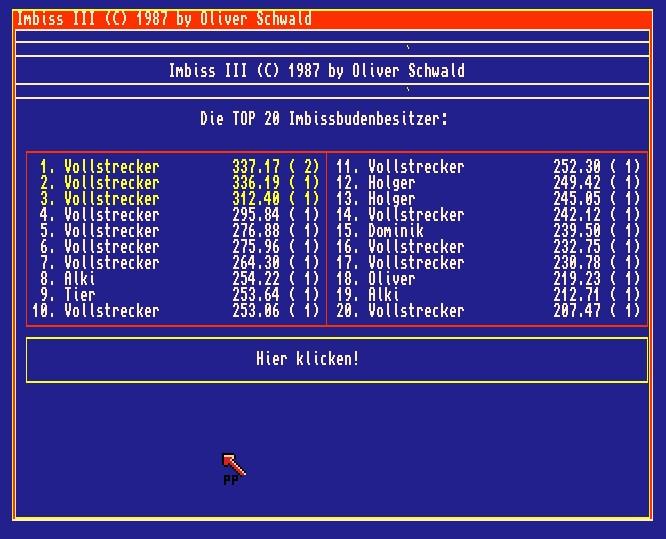Click score 312.40 in yellow
Screen dimensions: 666x539
(256, 199)
